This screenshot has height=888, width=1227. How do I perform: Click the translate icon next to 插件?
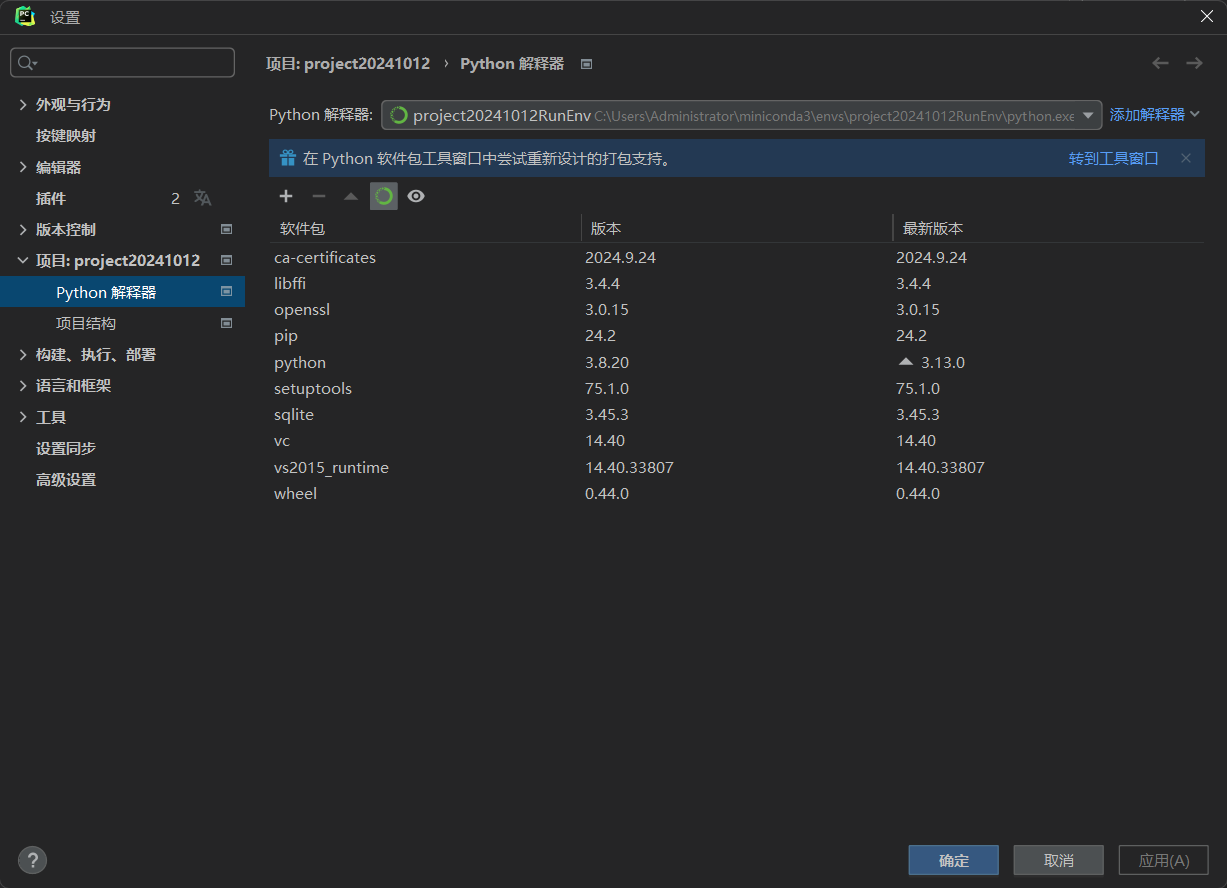[x=203, y=198]
